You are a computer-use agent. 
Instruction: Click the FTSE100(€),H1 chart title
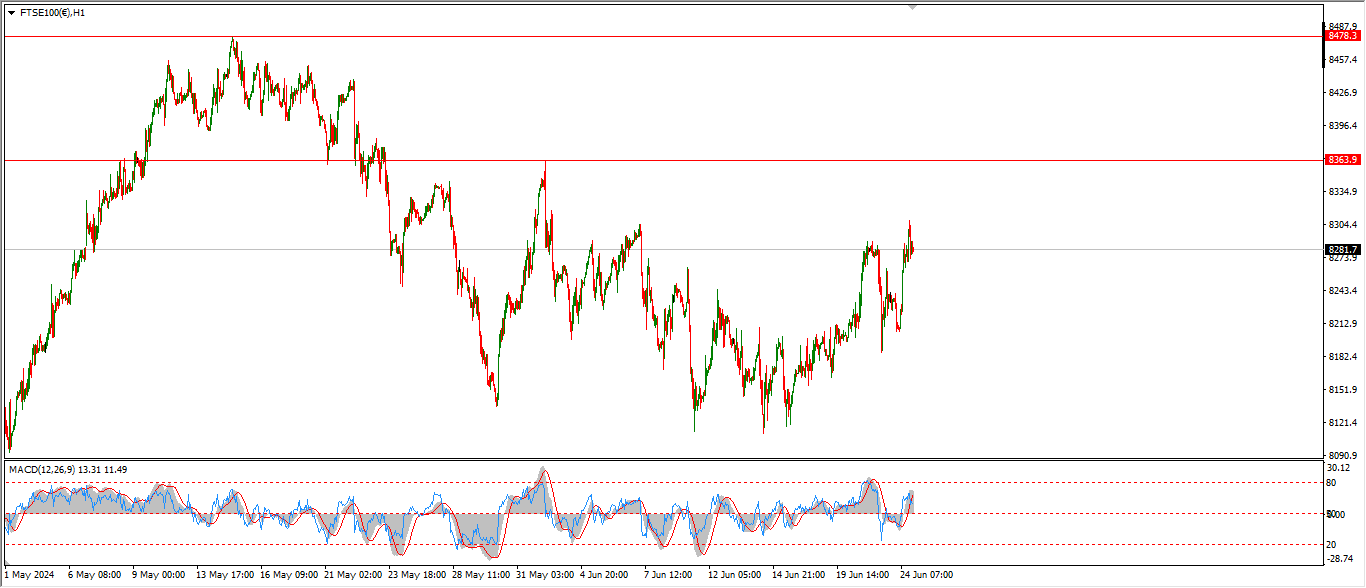[52, 13]
